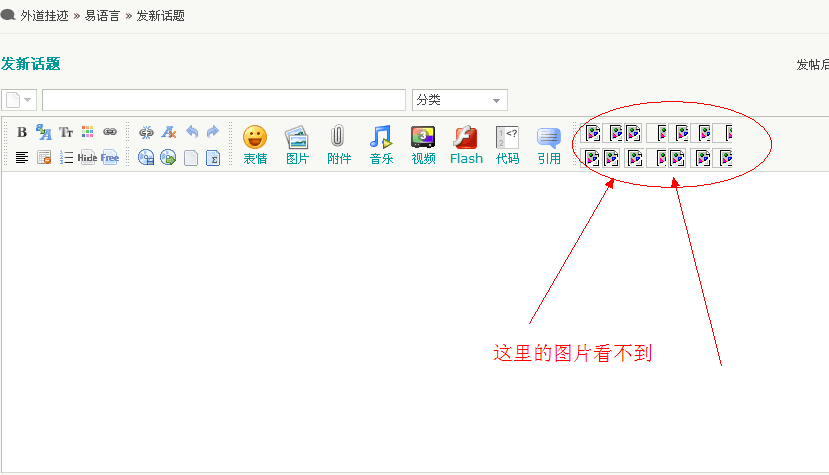
Task: Check word count sigma icon
Action: [213, 158]
